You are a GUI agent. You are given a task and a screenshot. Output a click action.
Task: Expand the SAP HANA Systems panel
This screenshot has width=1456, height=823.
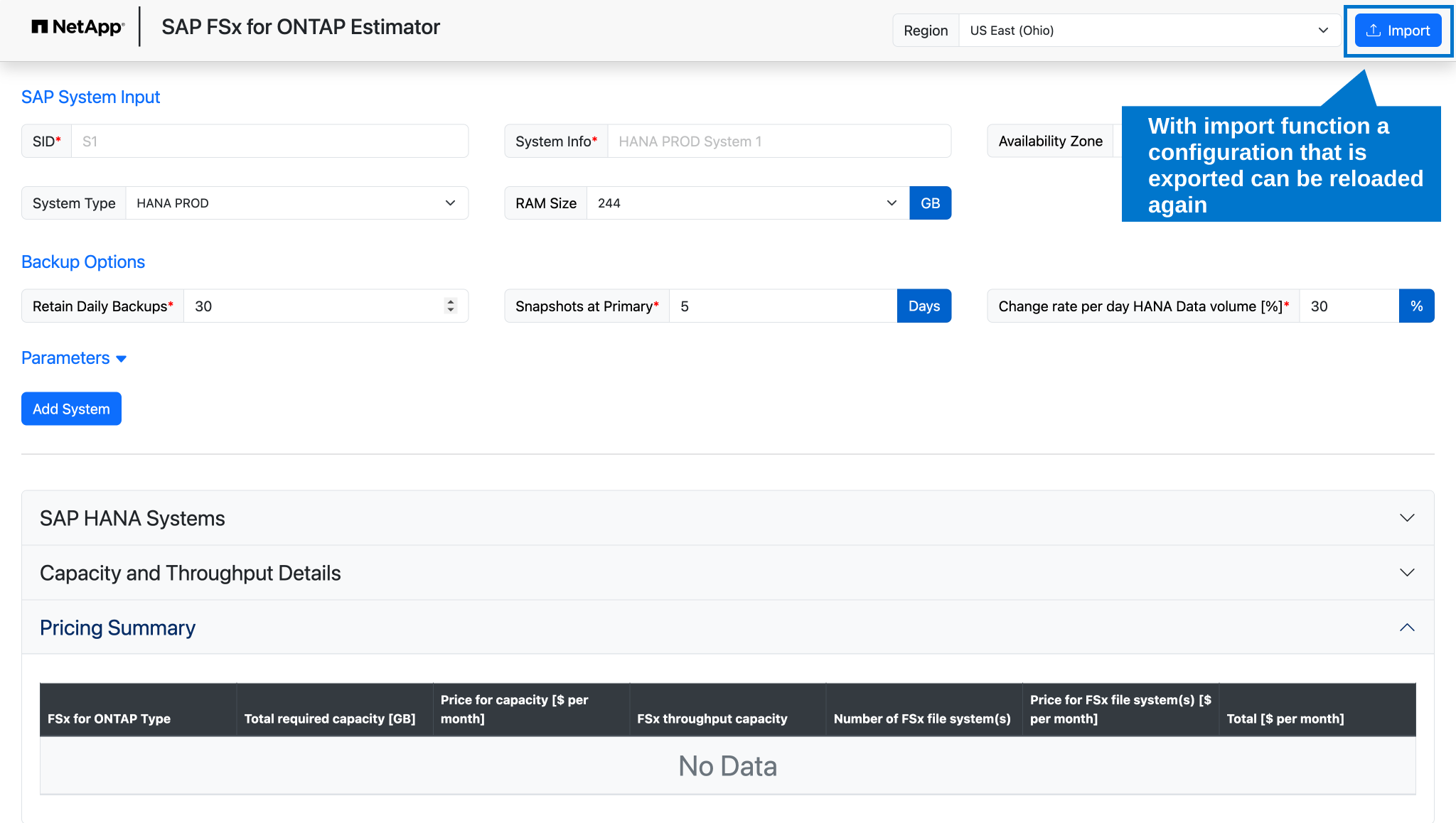point(727,518)
